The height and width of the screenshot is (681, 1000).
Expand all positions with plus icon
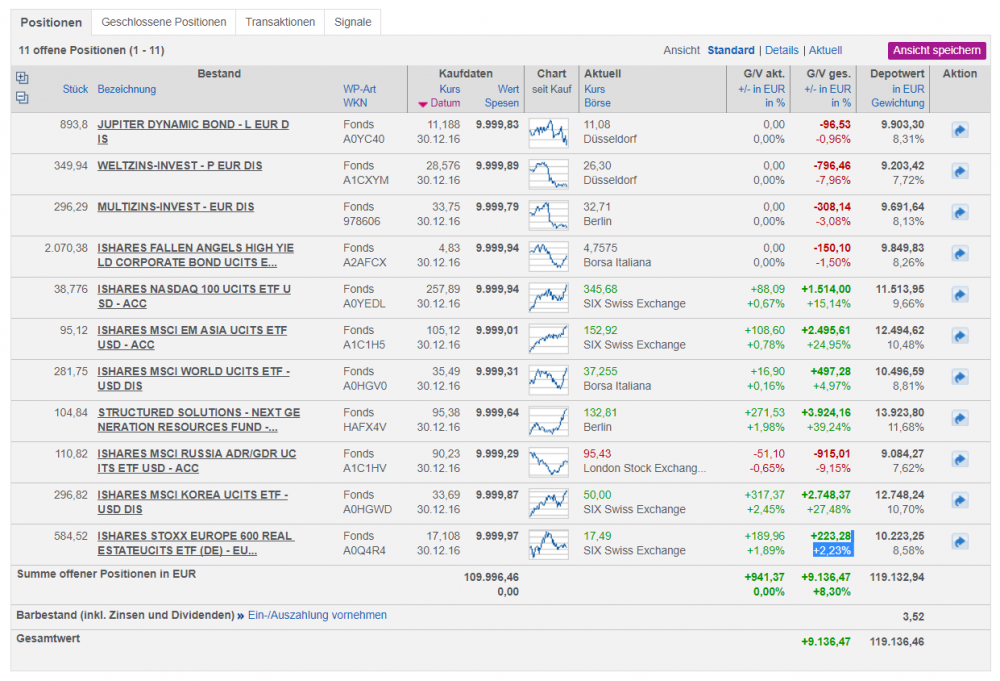23,78
